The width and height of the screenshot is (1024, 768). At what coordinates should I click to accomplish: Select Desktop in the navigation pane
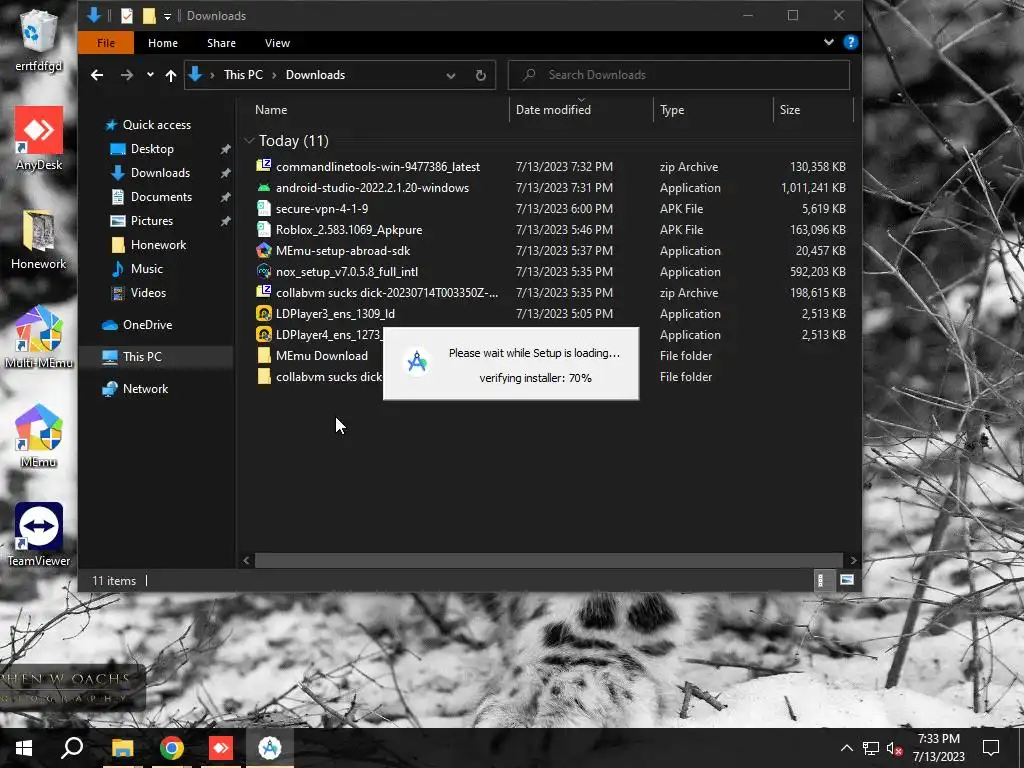coord(152,149)
